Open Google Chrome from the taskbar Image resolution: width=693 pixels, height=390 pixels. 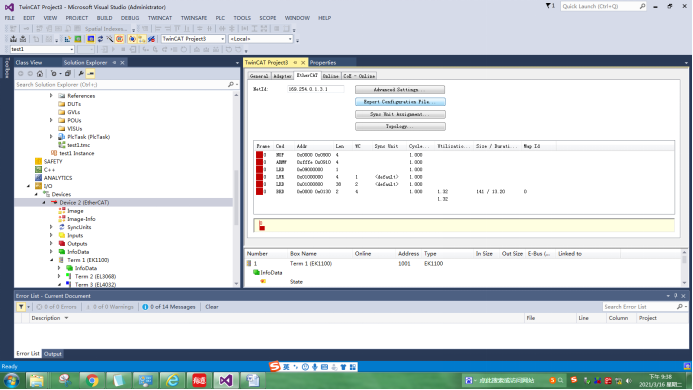pyautogui.click(x=91, y=380)
